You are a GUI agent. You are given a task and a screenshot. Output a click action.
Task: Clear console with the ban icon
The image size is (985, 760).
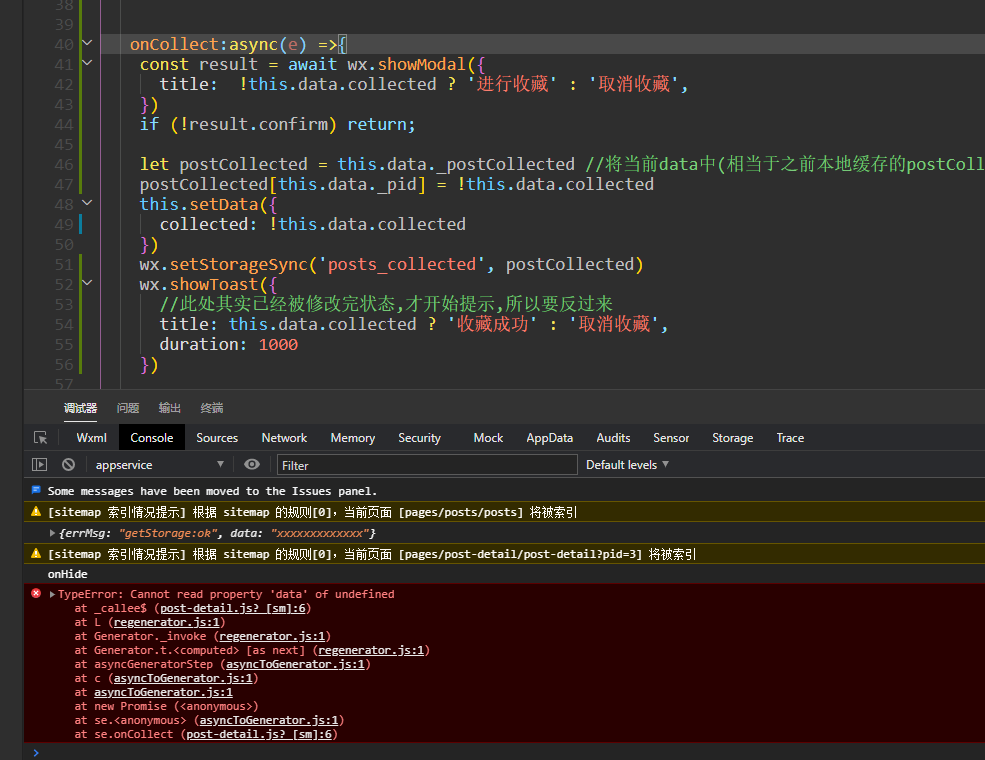68,465
